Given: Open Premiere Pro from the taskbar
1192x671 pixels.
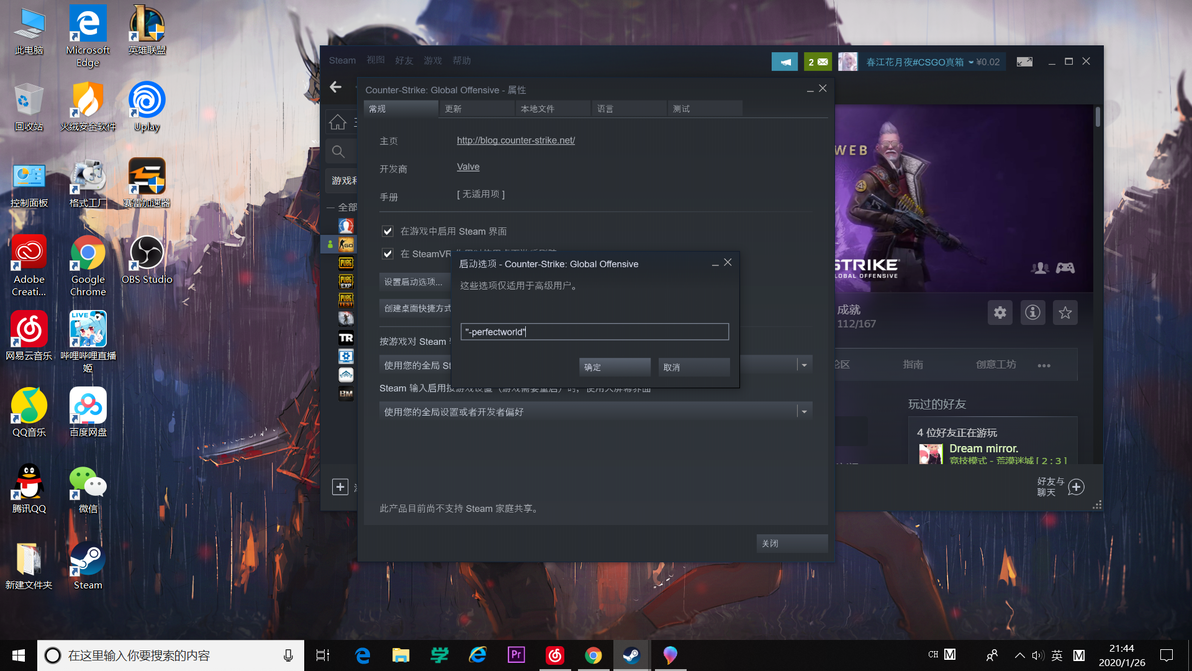Looking at the screenshot, I should tap(516, 655).
